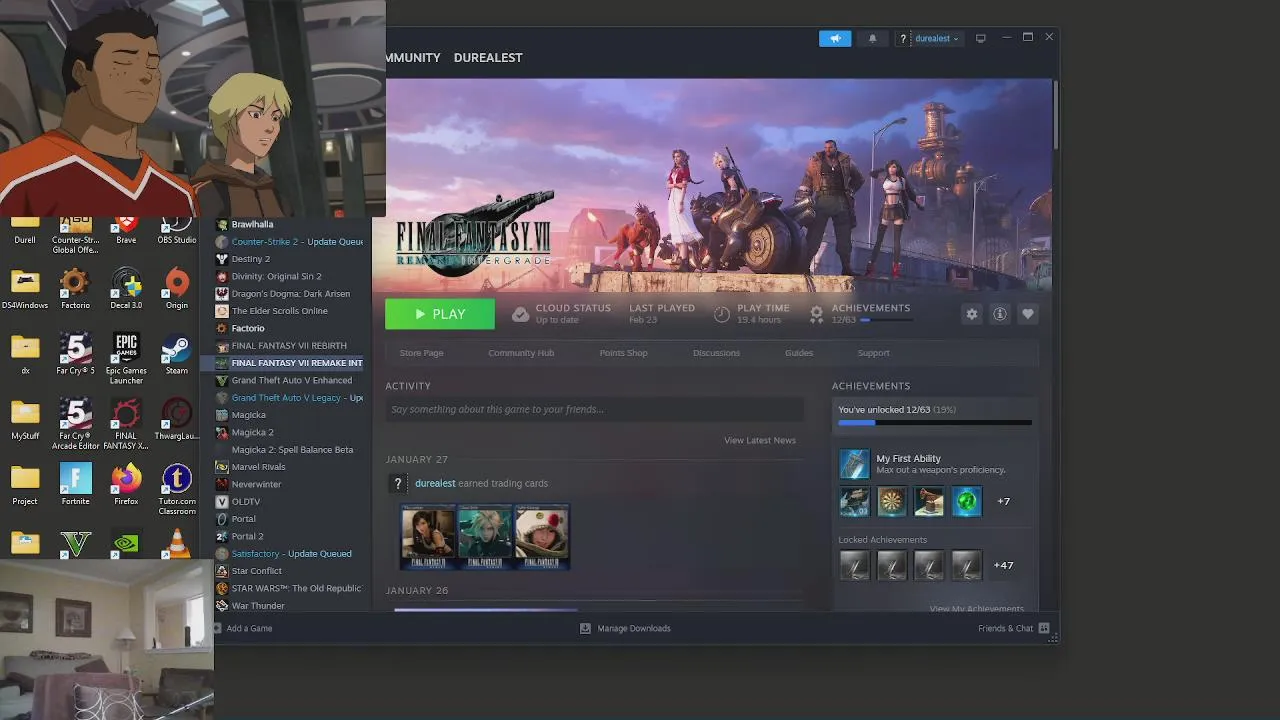Open Steam announcements megaphone button
The width and height of the screenshot is (1280, 720).
(834, 38)
